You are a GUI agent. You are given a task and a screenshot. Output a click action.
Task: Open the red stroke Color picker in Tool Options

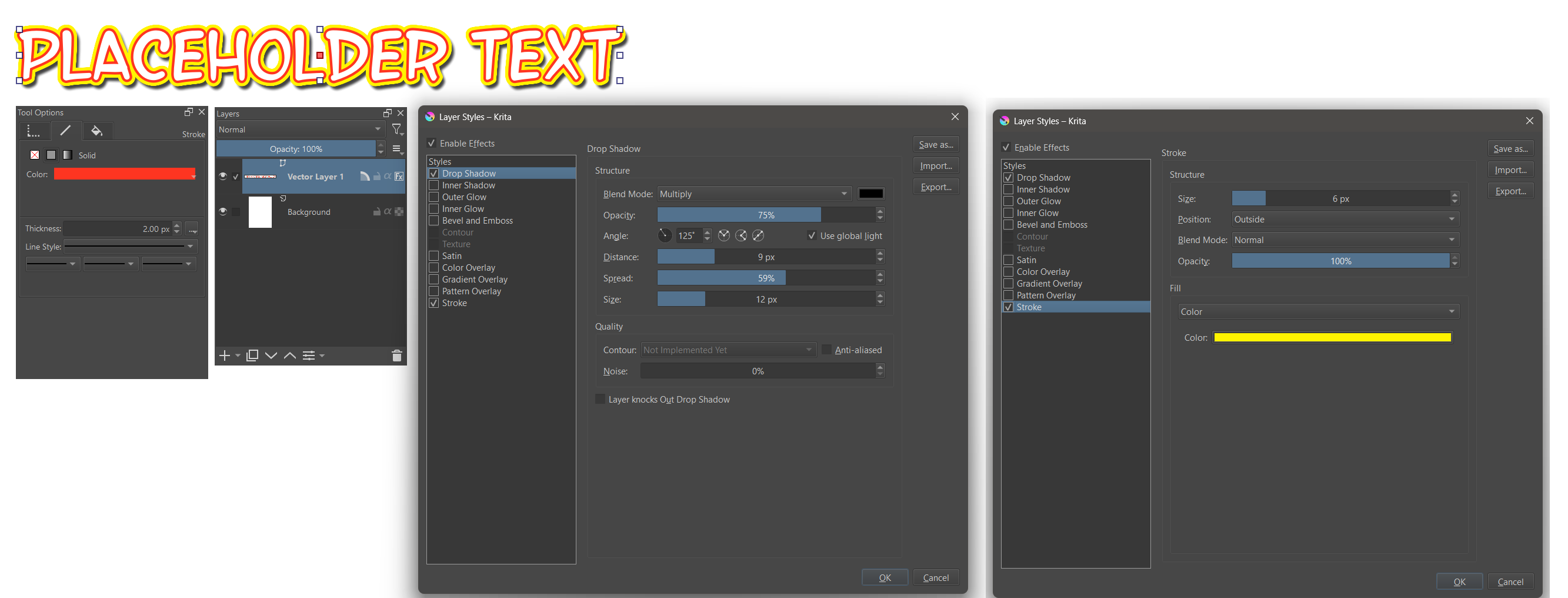point(125,174)
